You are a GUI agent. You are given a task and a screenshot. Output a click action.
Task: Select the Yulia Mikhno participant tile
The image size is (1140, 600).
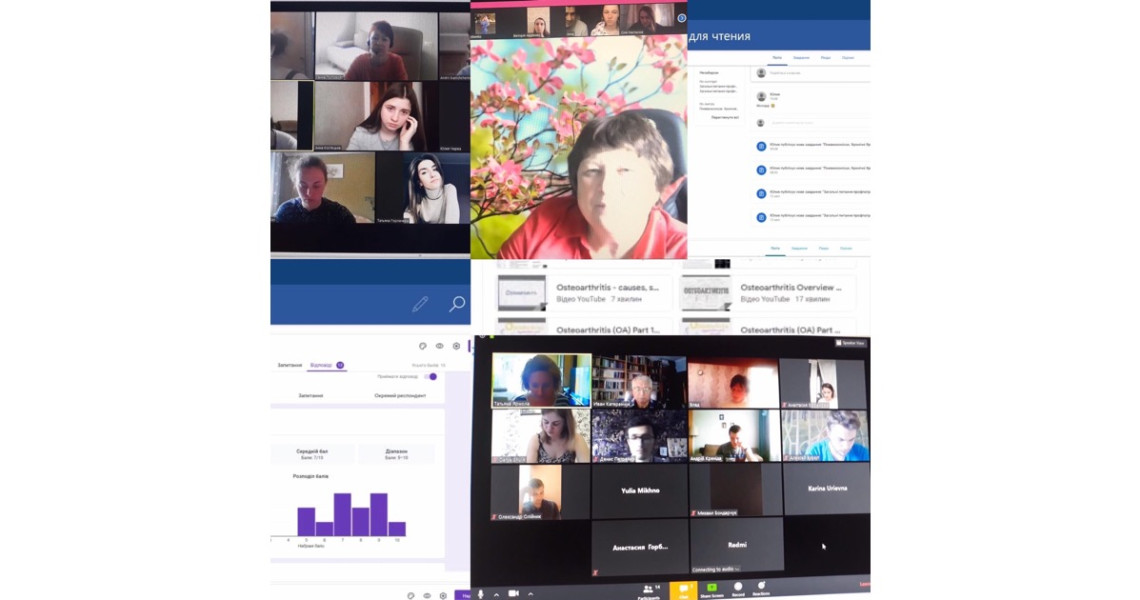point(640,491)
